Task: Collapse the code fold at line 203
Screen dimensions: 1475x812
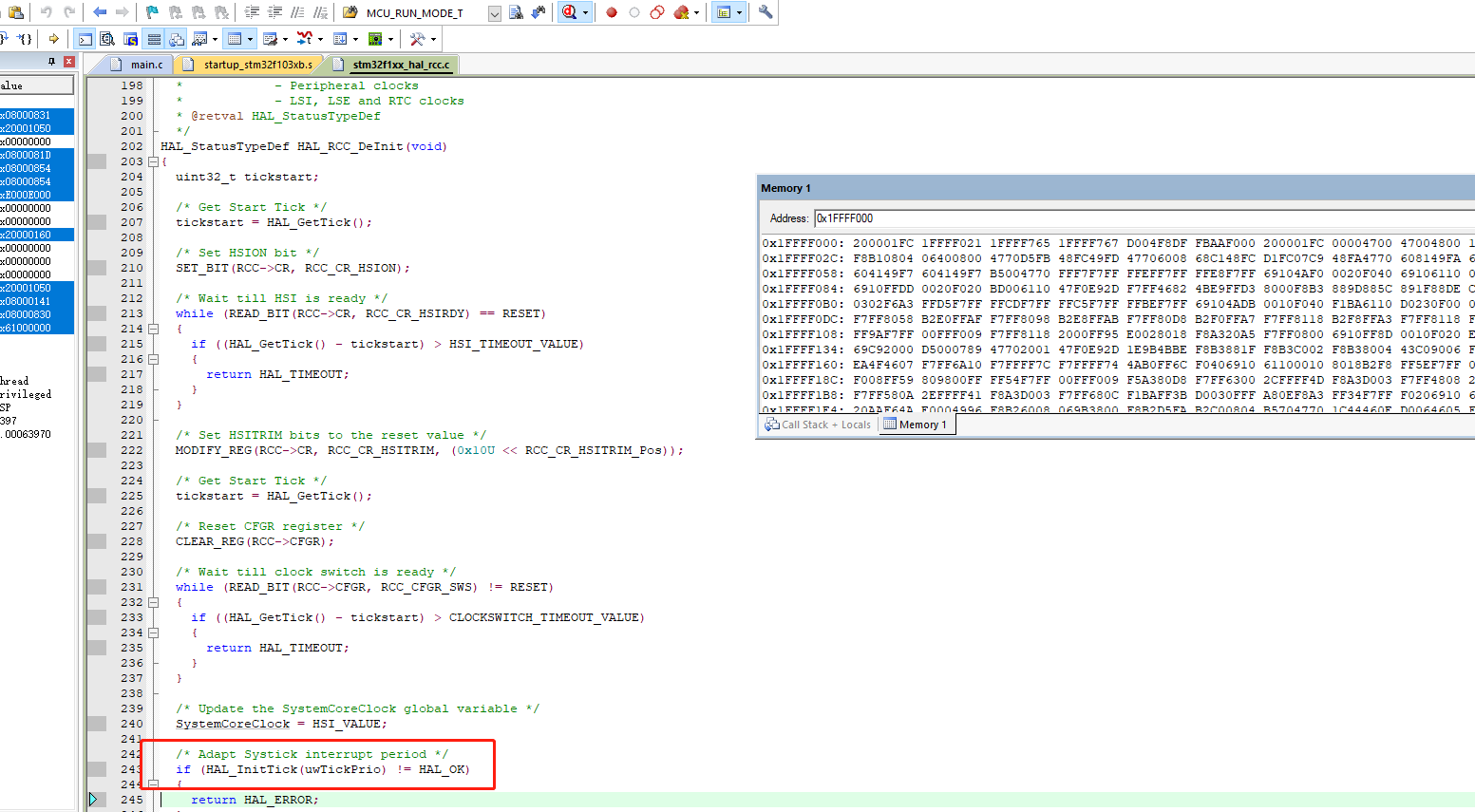Action: [x=153, y=161]
